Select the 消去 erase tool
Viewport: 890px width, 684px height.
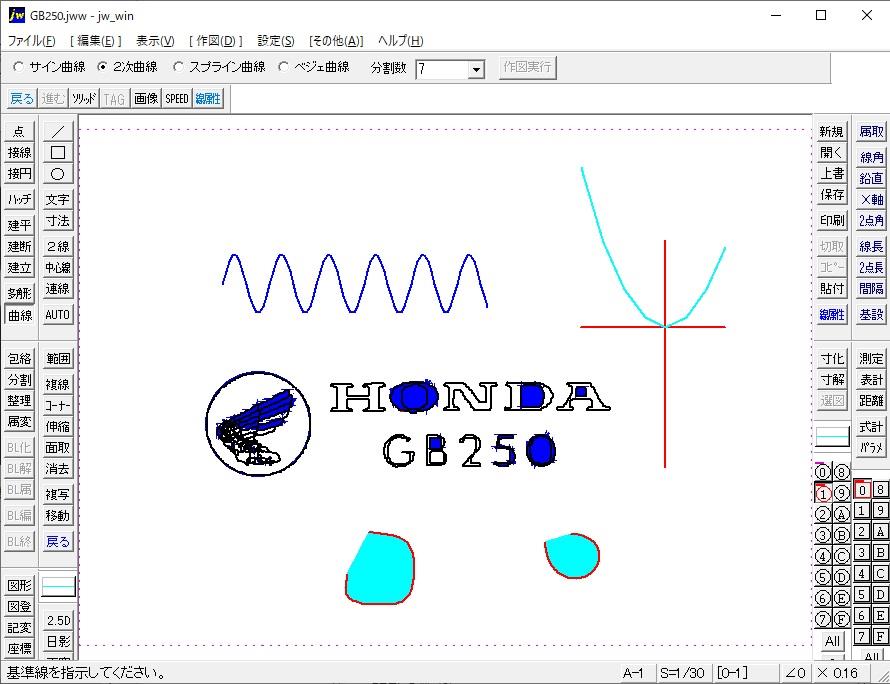click(57, 469)
